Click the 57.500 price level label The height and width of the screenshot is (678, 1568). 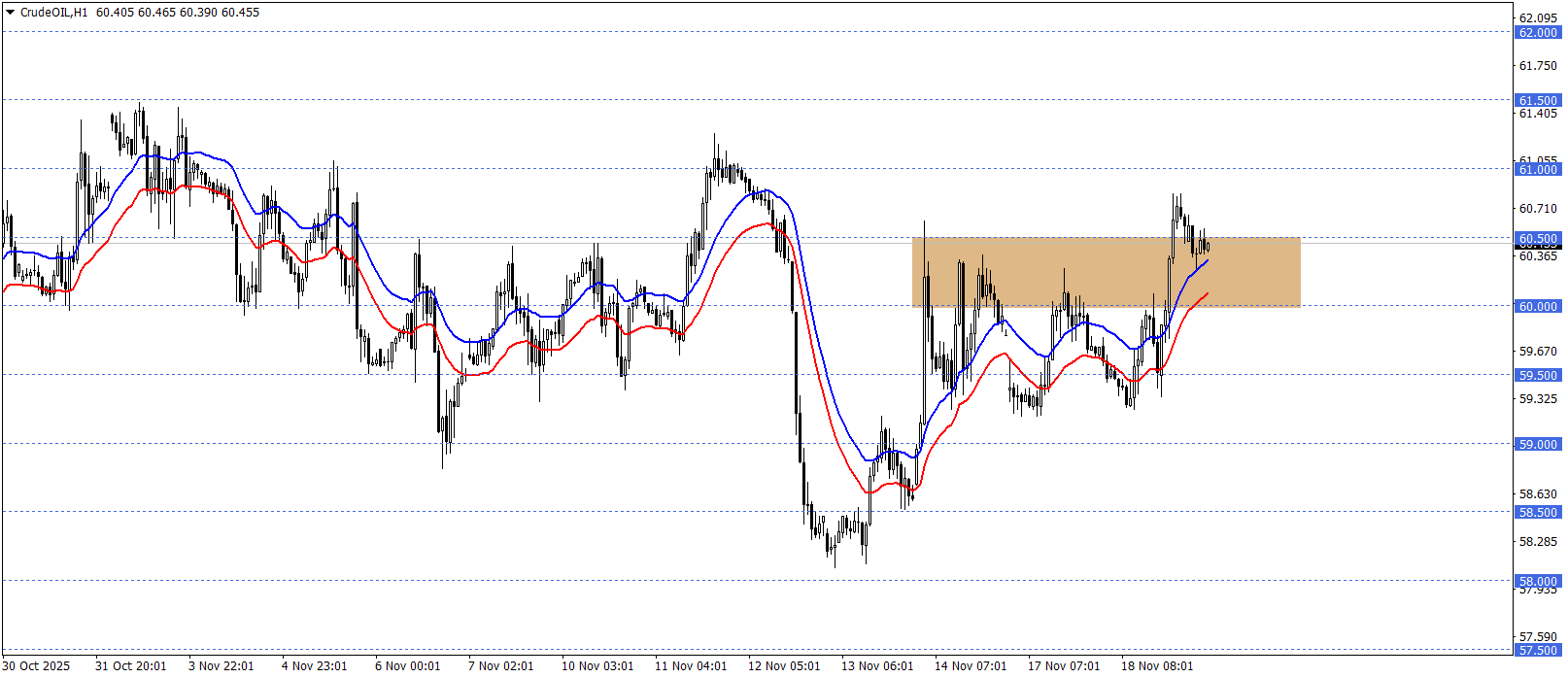pyautogui.click(x=1538, y=650)
